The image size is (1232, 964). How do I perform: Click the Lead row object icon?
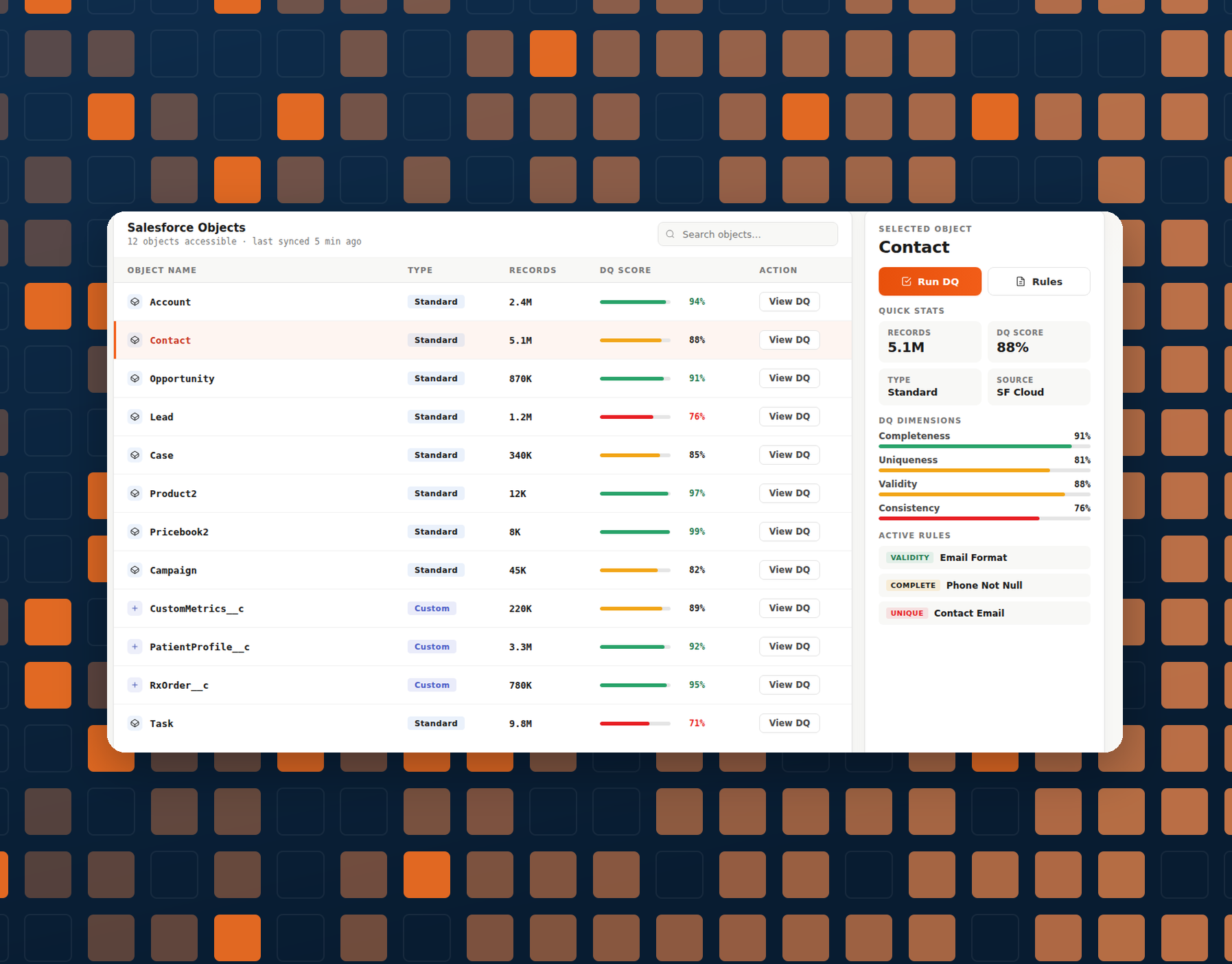135,417
